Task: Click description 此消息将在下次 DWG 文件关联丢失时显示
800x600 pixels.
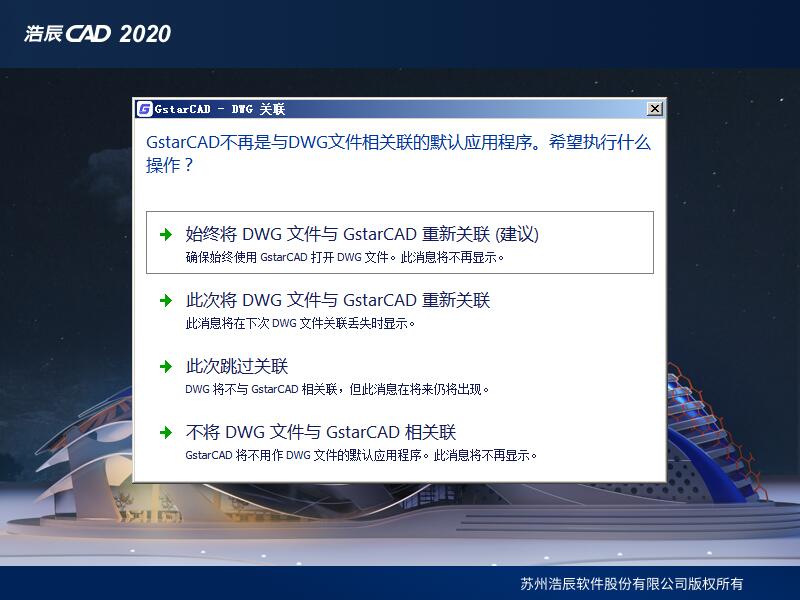Action: tap(300, 323)
